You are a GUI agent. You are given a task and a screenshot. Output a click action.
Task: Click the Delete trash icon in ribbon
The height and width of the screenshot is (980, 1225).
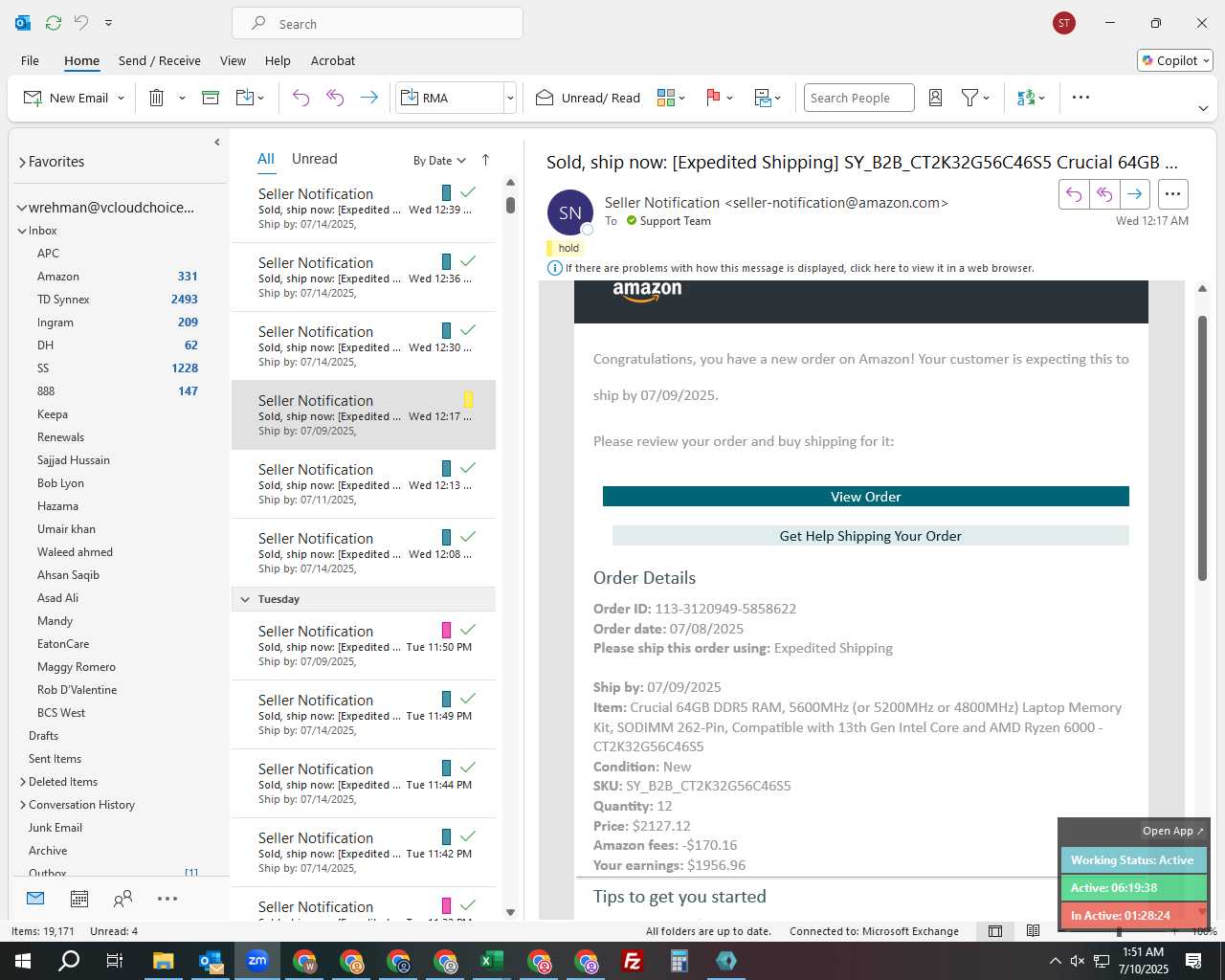coord(157,98)
